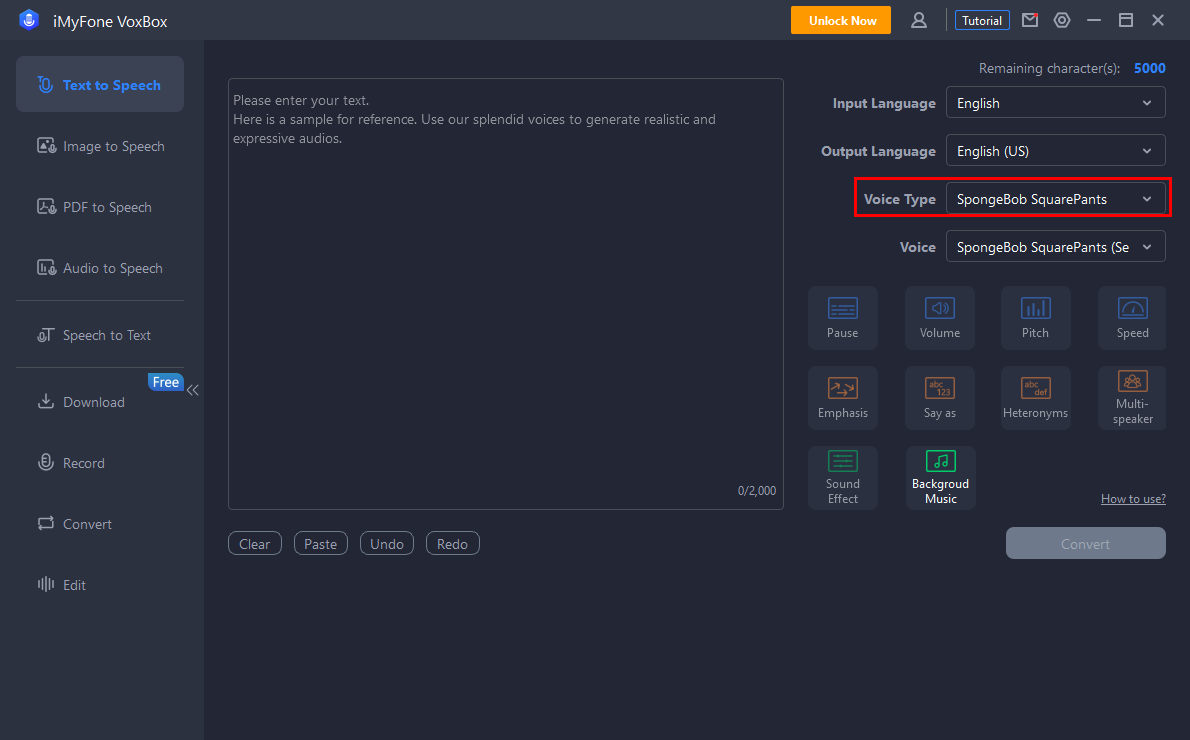Viewport: 1190px width, 740px height.
Task: Click the Free badge near Download
Action: pyautogui.click(x=165, y=382)
